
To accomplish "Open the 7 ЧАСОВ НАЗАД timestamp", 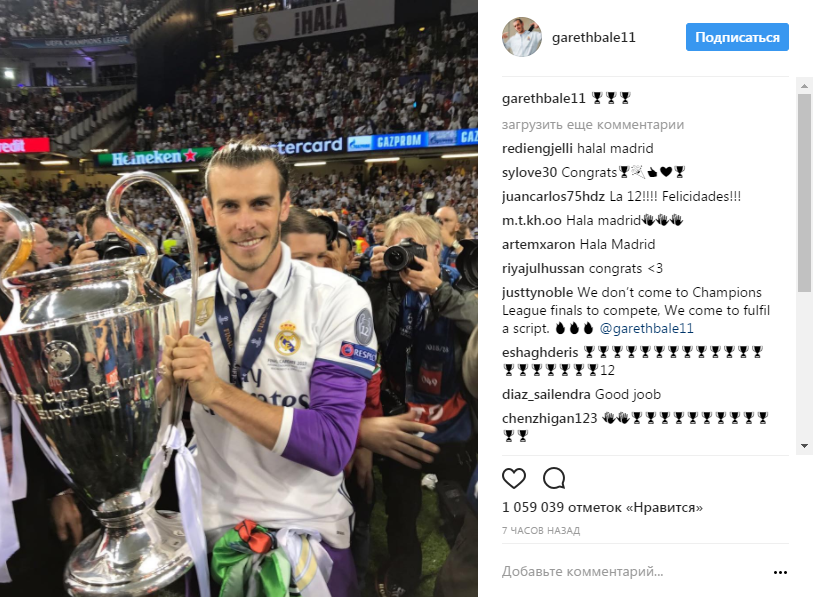I will coord(541,531).
